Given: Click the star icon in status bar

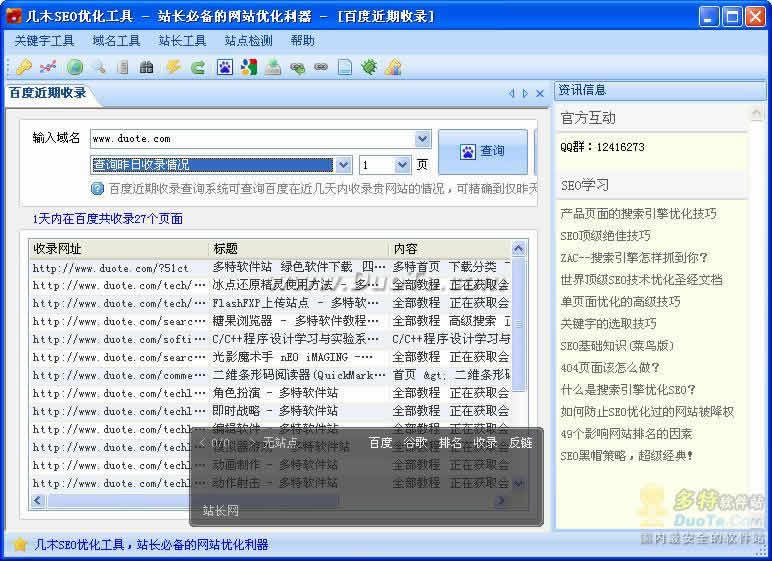Looking at the screenshot, I should pyautogui.click(x=20, y=544).
